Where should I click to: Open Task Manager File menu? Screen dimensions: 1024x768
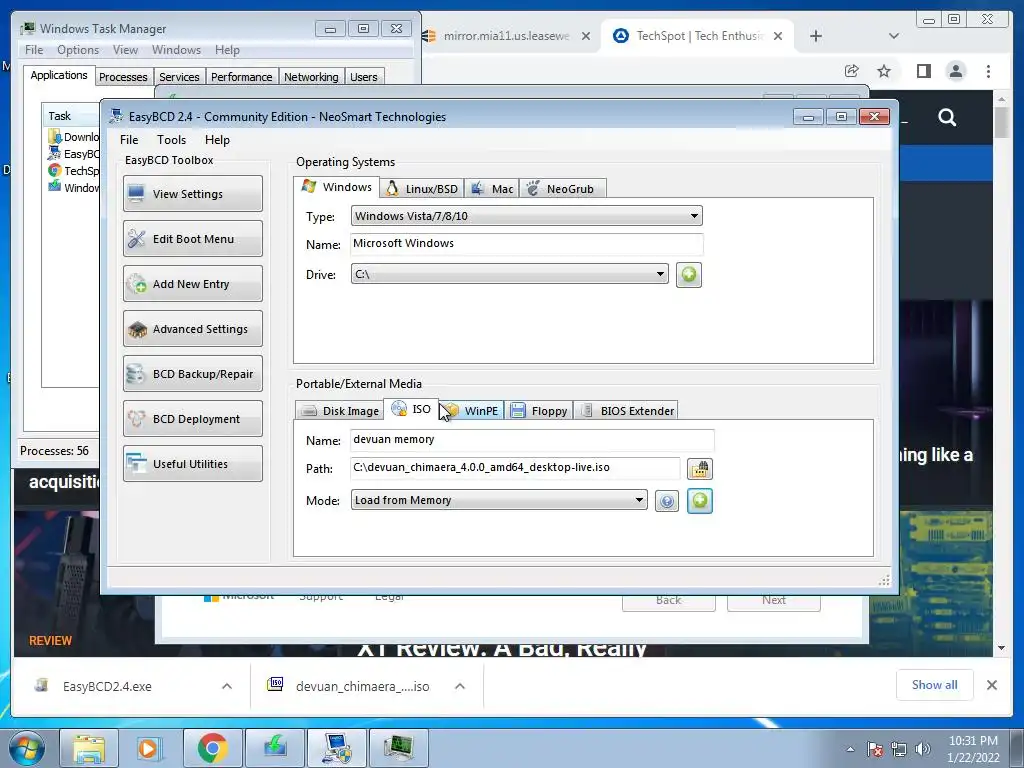tap(34, 50)
